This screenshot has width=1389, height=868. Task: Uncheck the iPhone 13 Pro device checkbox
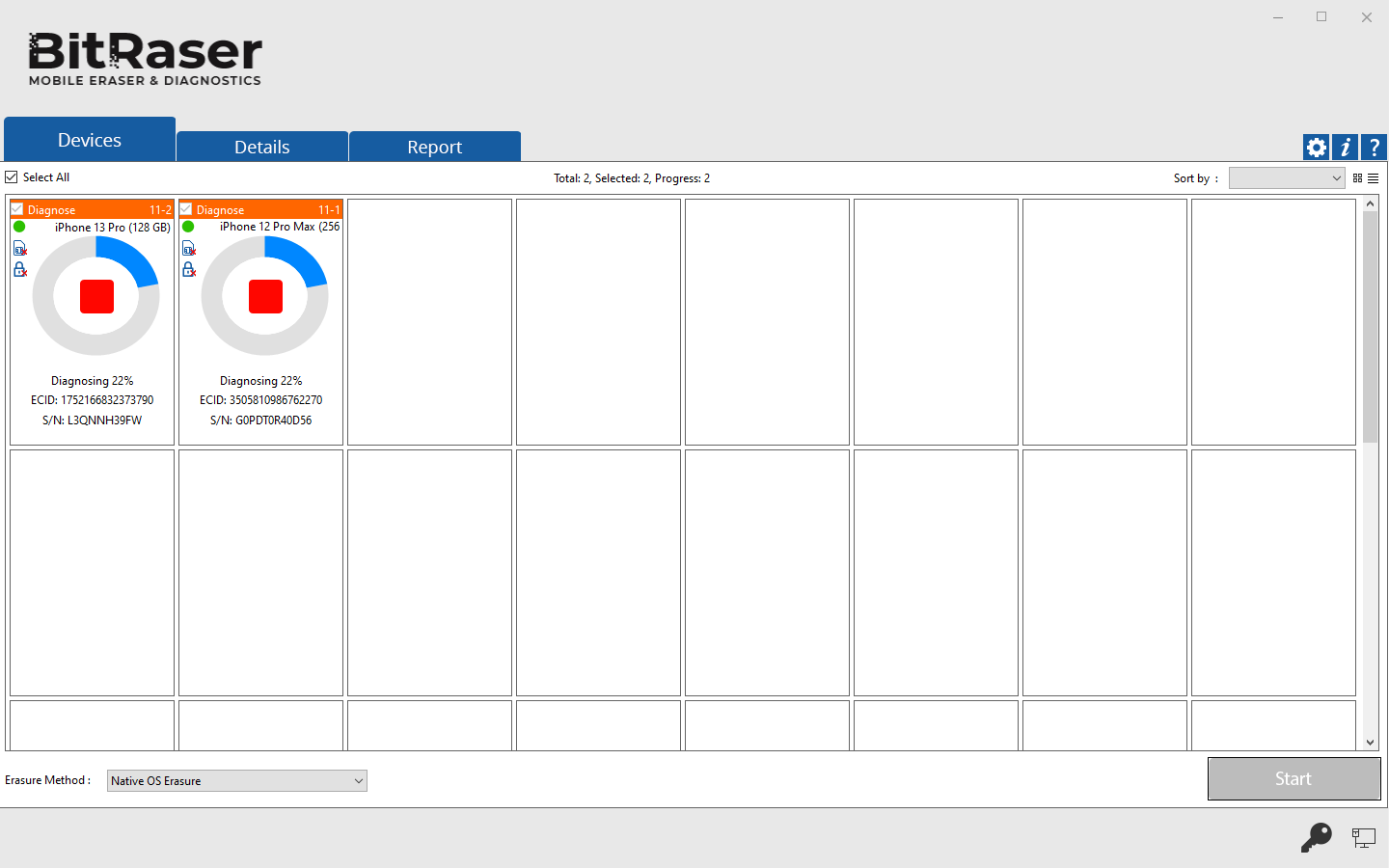[x=17, y=209]
